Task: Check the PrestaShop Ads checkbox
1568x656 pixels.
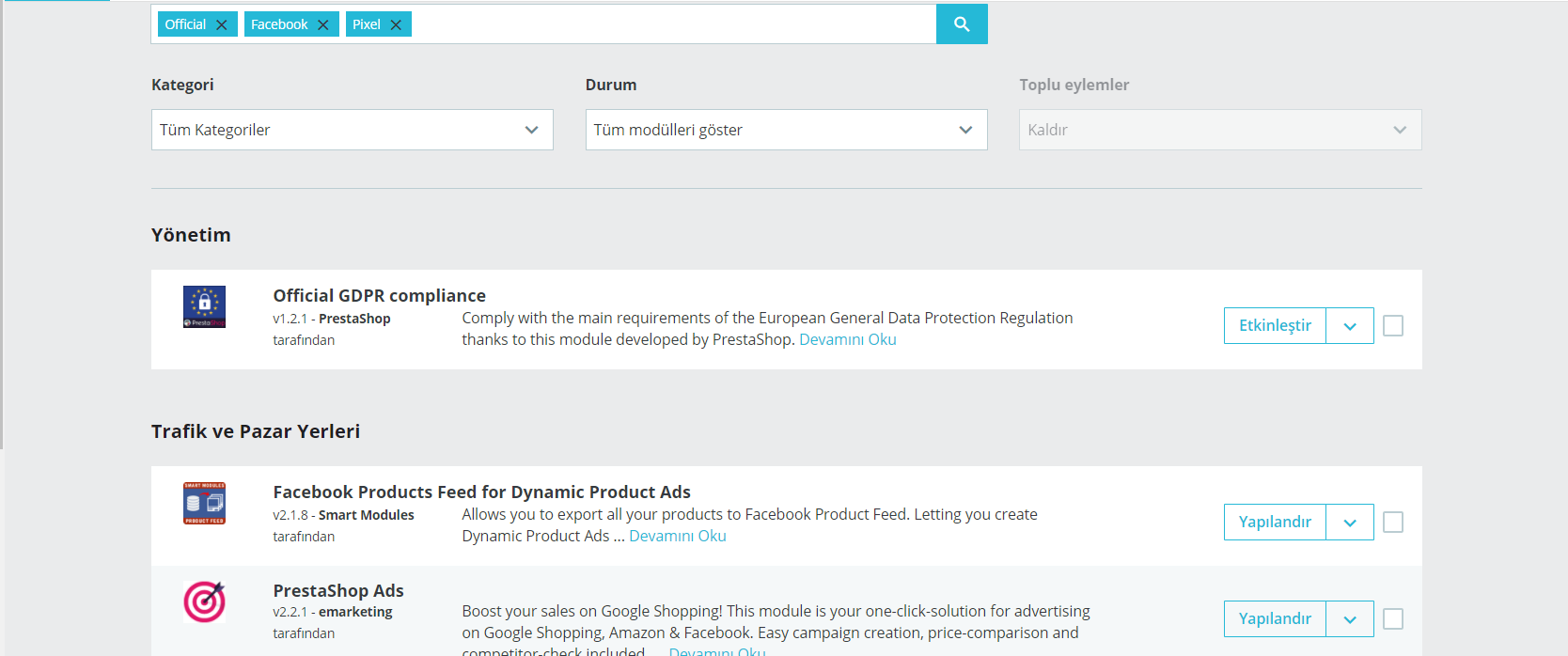Action: (1393, 619)
